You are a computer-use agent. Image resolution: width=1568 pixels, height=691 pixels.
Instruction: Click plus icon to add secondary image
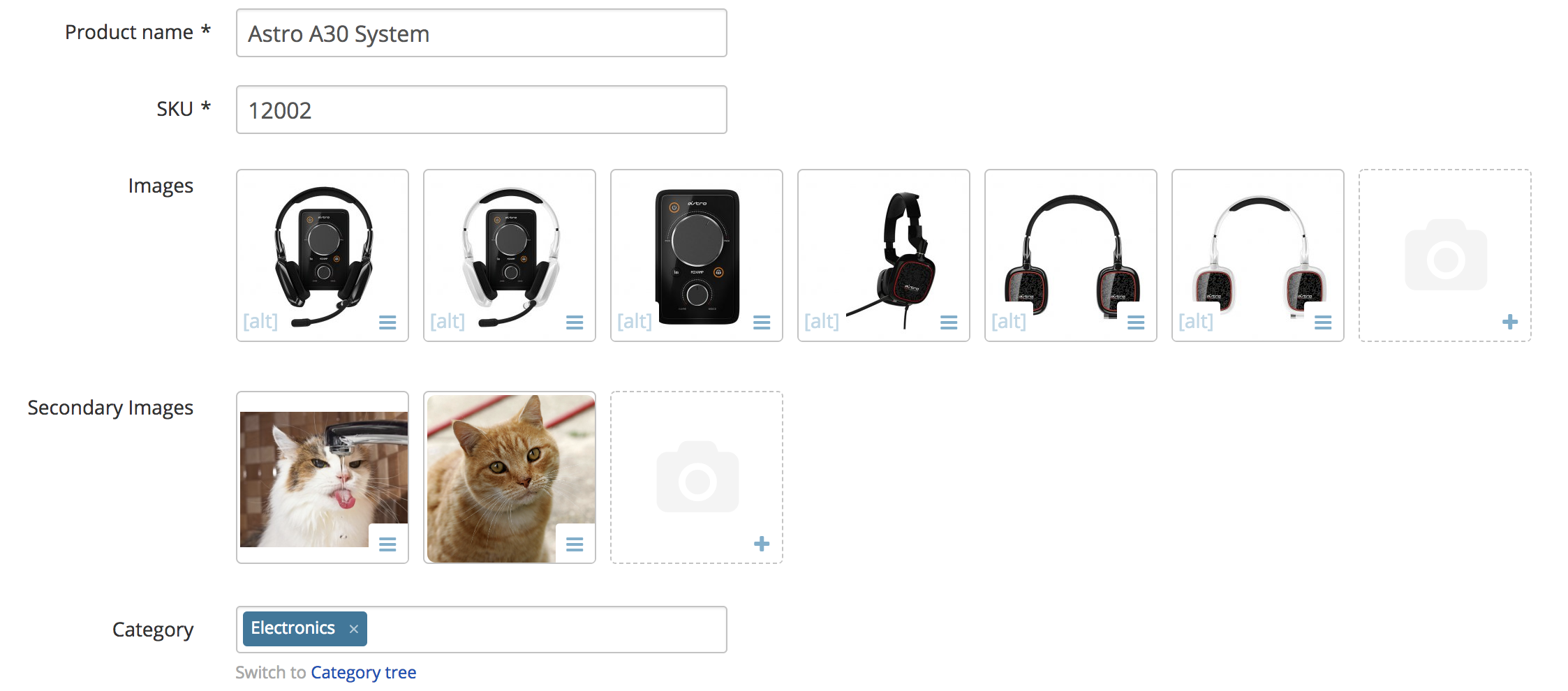[x=762, y=544]
